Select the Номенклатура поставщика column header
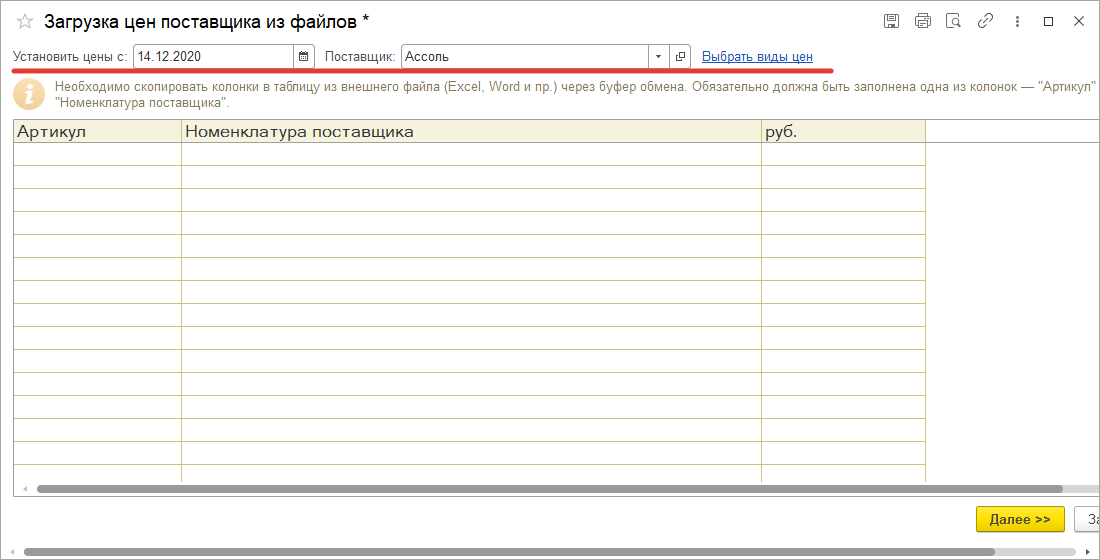1100x560 pixels. (x=470, y=132)
